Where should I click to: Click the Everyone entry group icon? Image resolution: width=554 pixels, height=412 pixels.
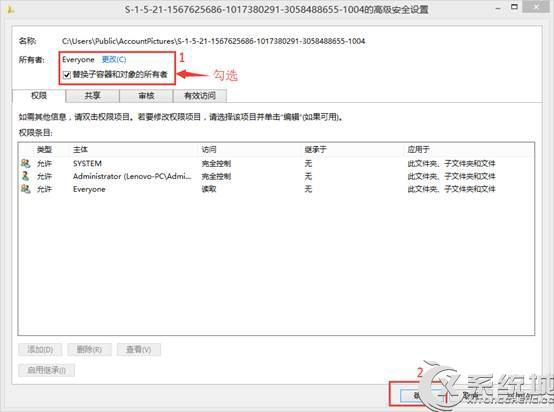pyautogui.click(x=25, y=189)
